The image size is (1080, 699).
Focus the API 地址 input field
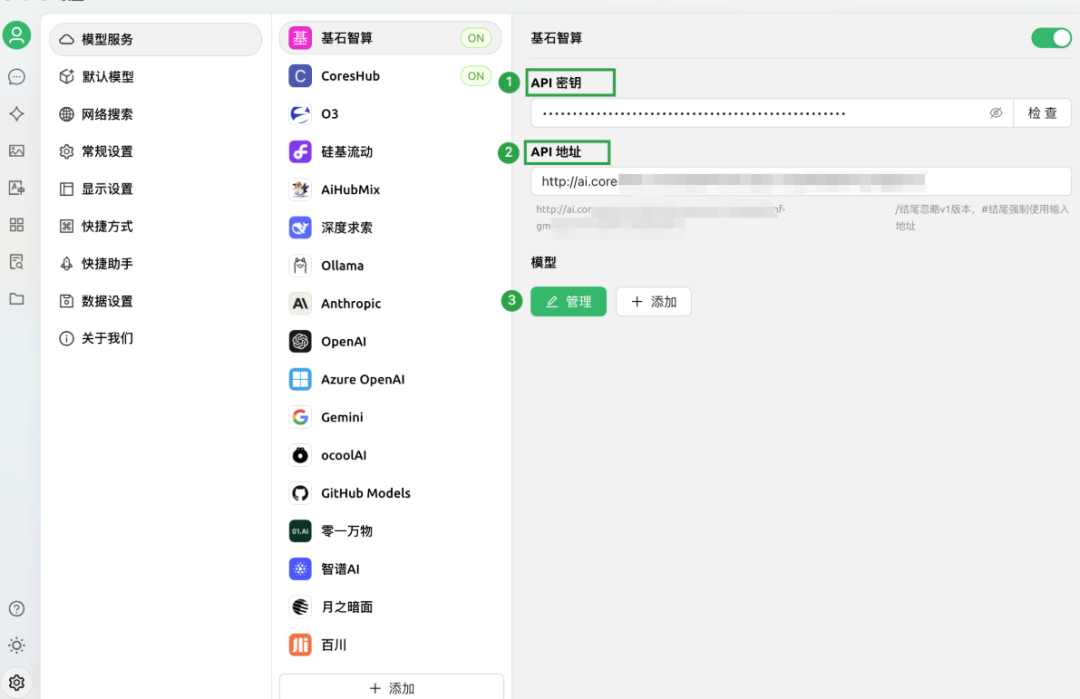tap(801, 182)
